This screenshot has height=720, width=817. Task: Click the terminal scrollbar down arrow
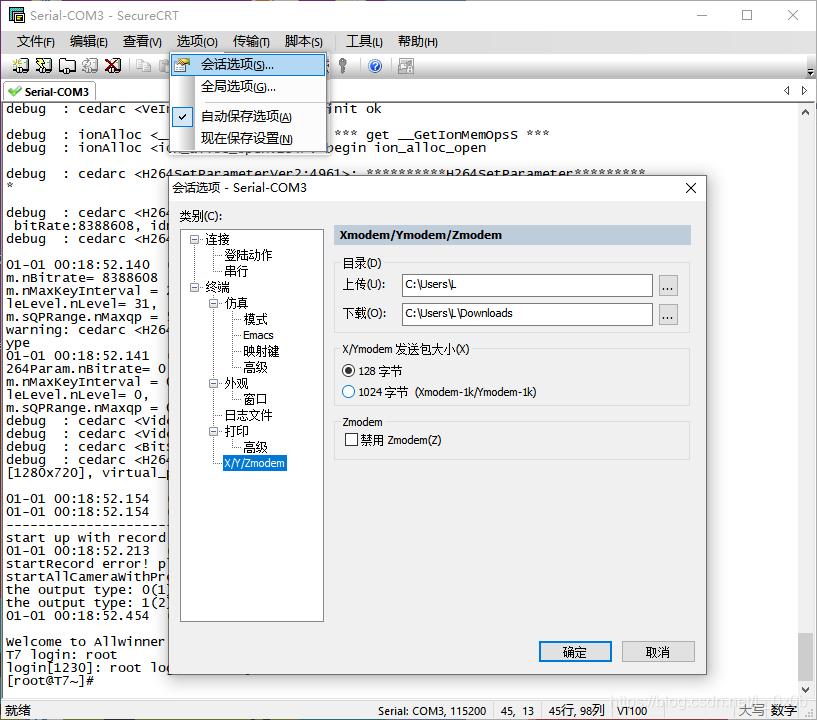(806, 689)
